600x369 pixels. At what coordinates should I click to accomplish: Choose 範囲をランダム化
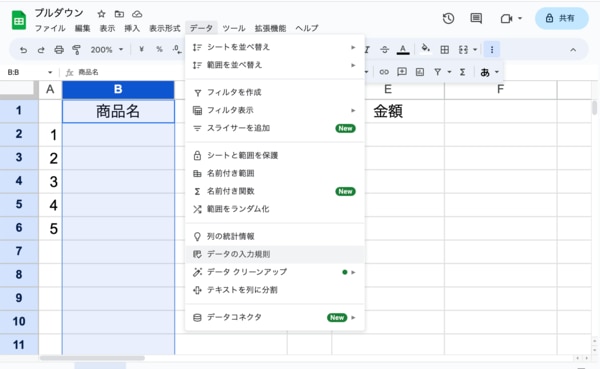(x=274, y=209)
